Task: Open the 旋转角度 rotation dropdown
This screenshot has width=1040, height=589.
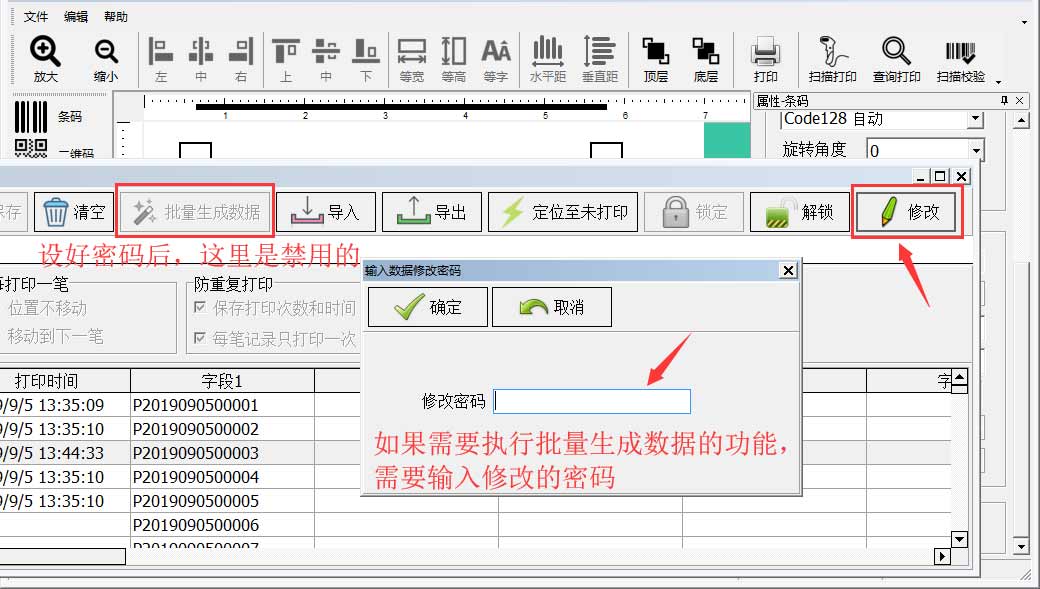Action: click(975, 150)
